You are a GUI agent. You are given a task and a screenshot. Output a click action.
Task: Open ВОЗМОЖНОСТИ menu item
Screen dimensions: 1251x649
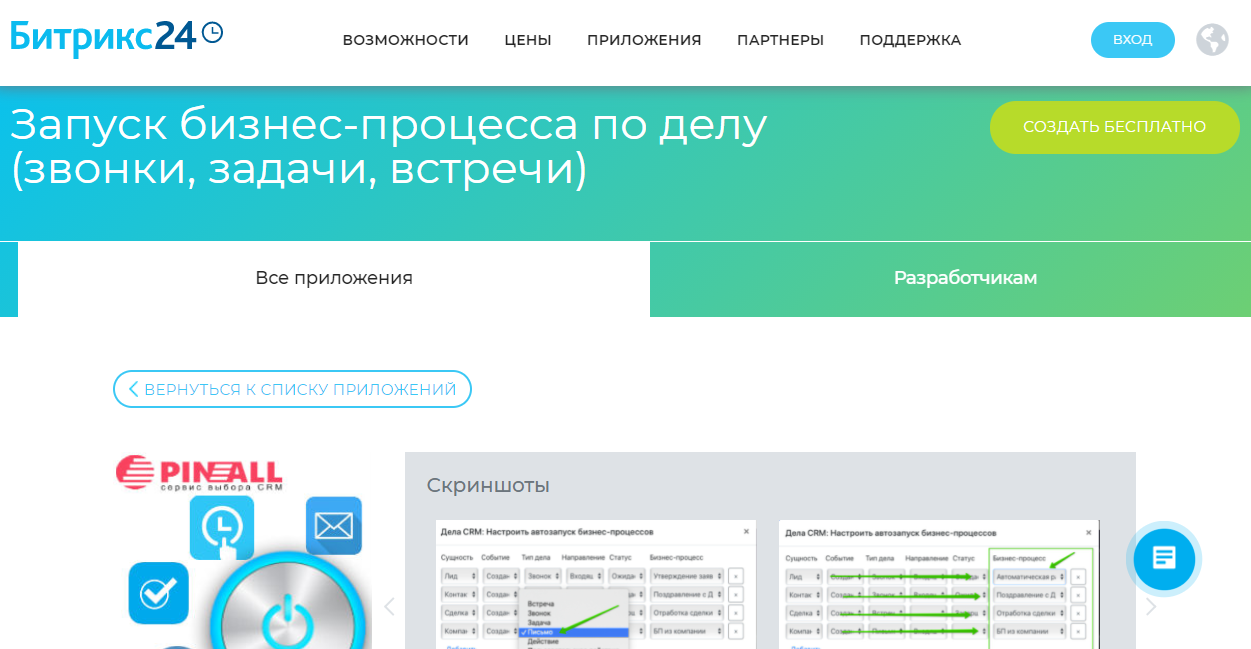[x=406, y=40]
